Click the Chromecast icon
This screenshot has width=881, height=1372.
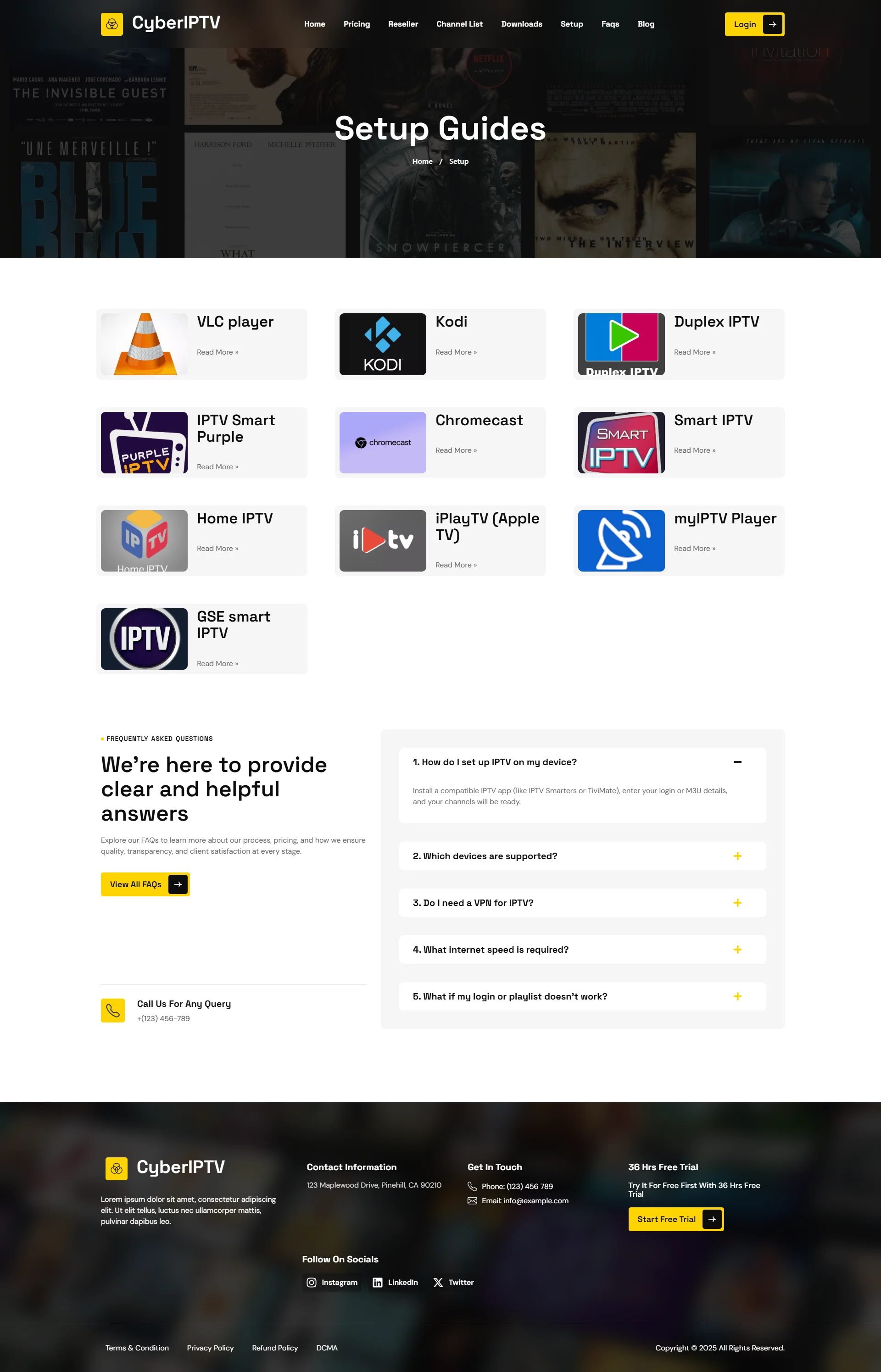(x=382, y=442)
